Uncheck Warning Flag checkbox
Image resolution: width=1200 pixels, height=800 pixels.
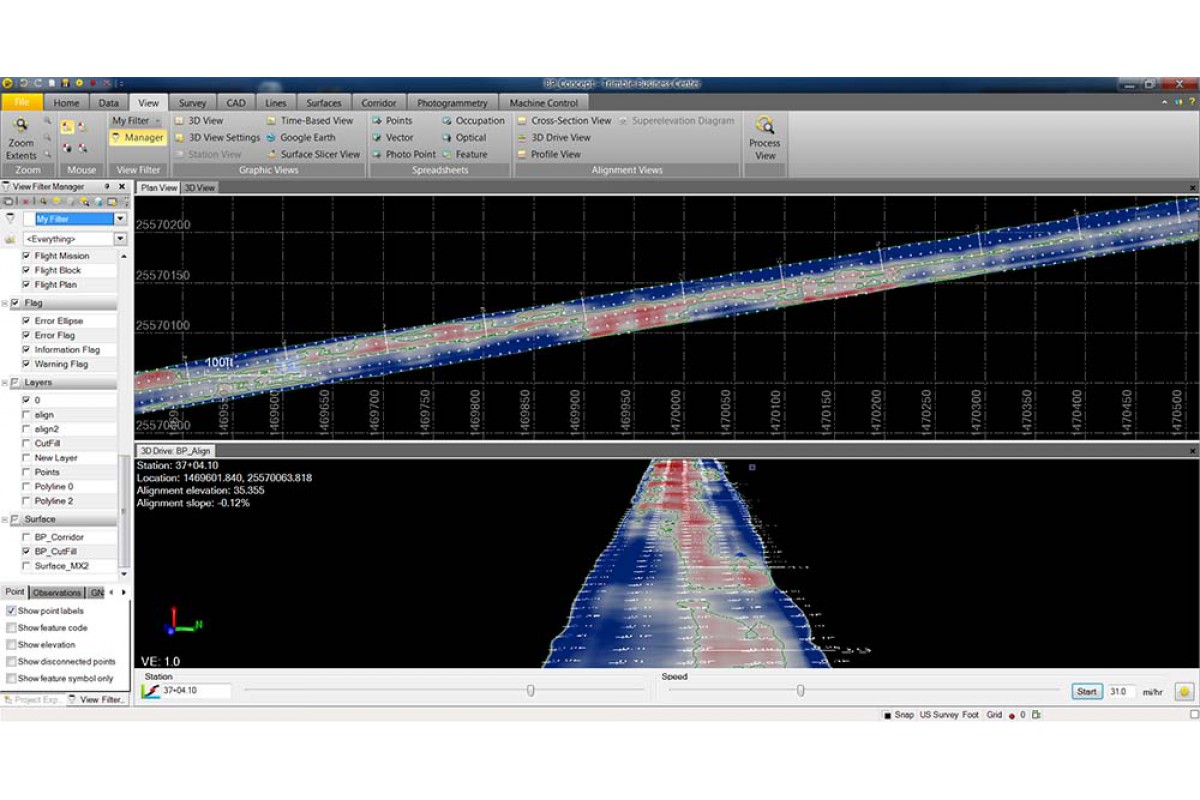pos(25,364)
